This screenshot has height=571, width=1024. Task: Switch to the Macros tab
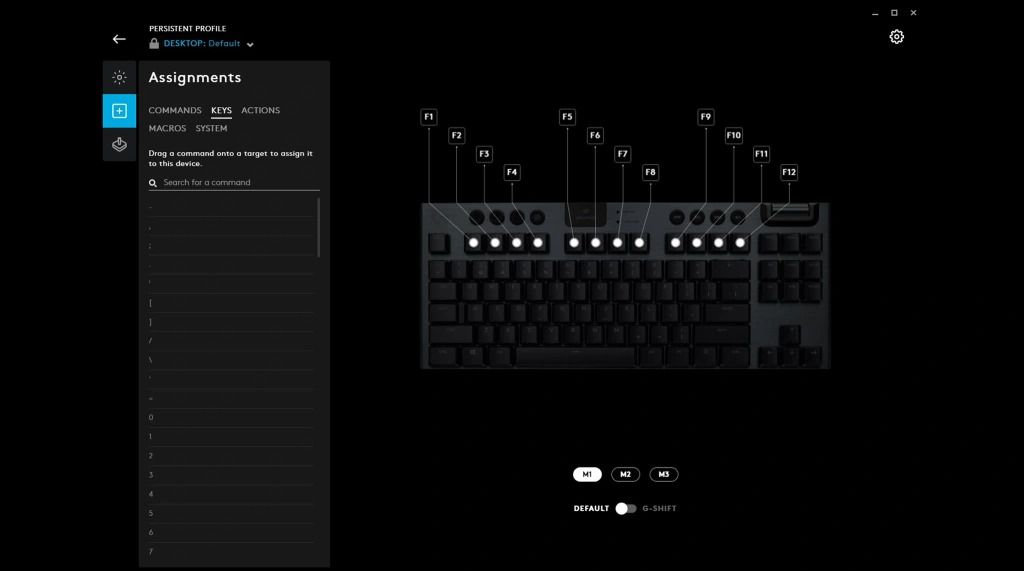(x=167, y=129)
